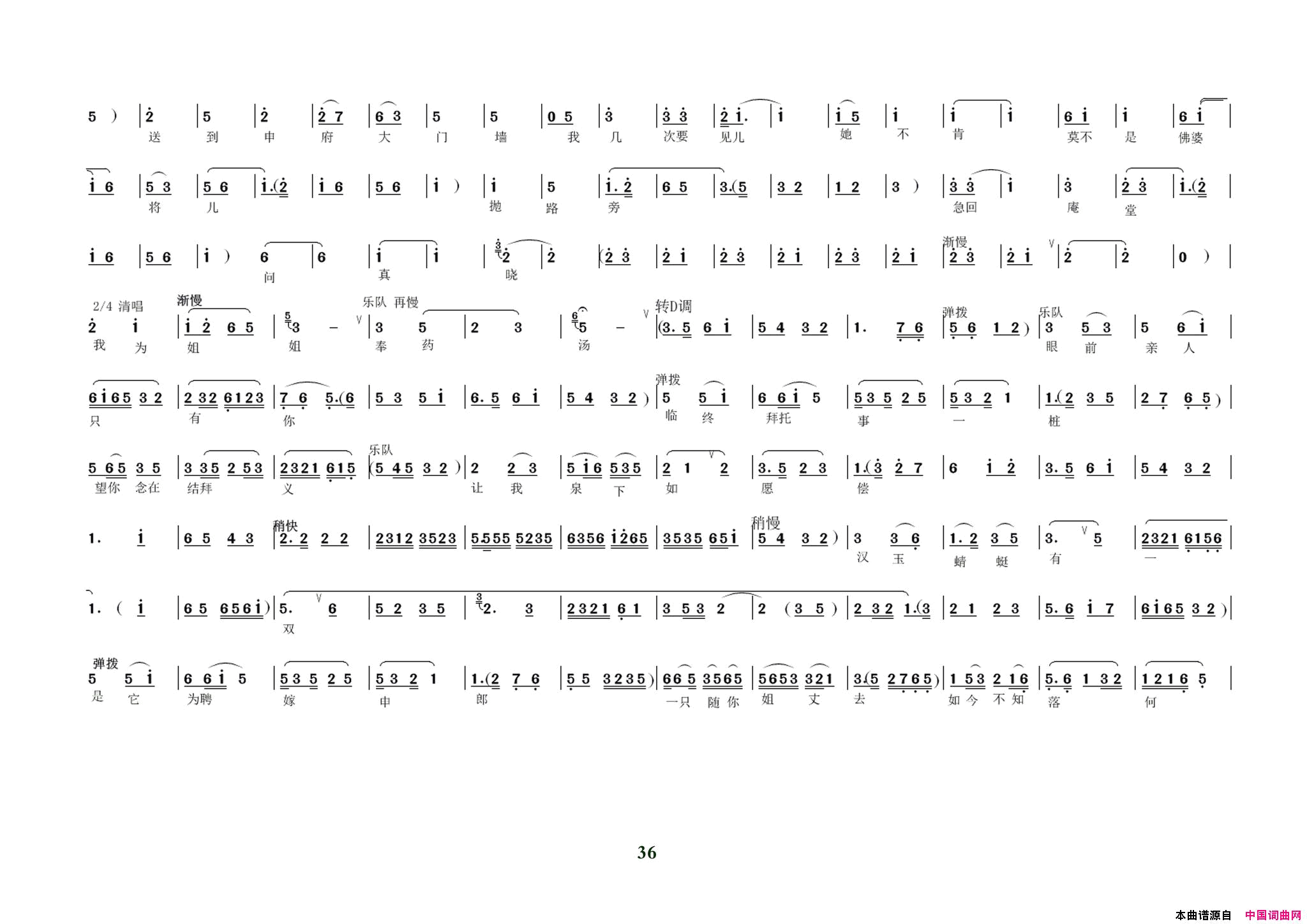1307x924 pixels.
Task: Click the lyric 急回 in the second line
Action: point(965,207)
